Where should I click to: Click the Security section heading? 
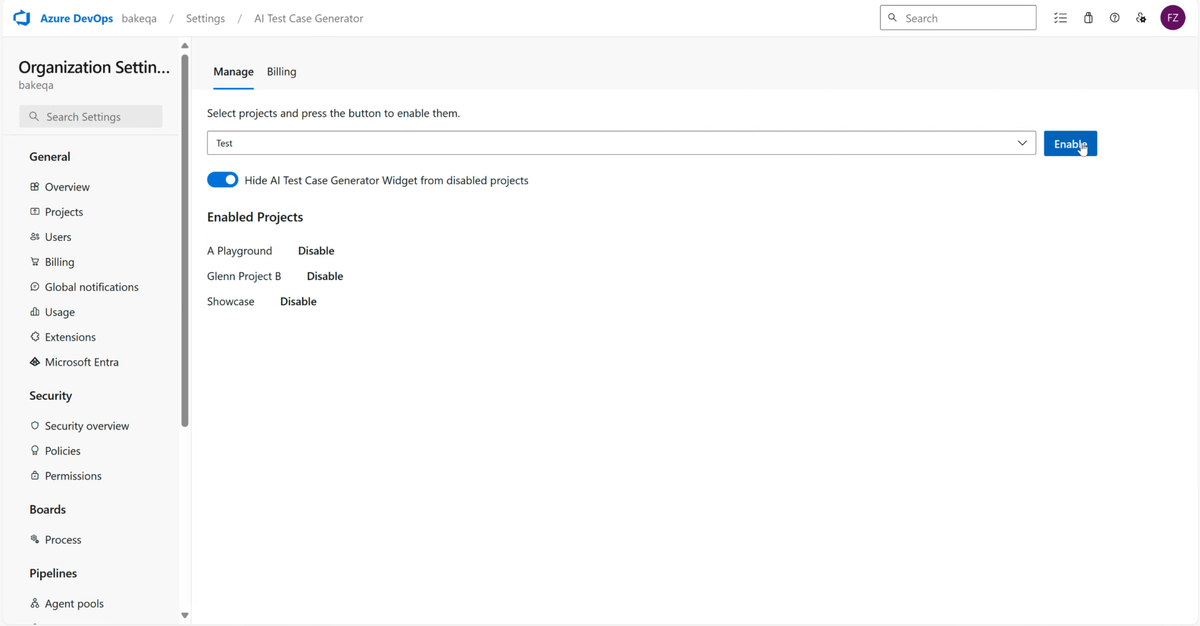51,396
